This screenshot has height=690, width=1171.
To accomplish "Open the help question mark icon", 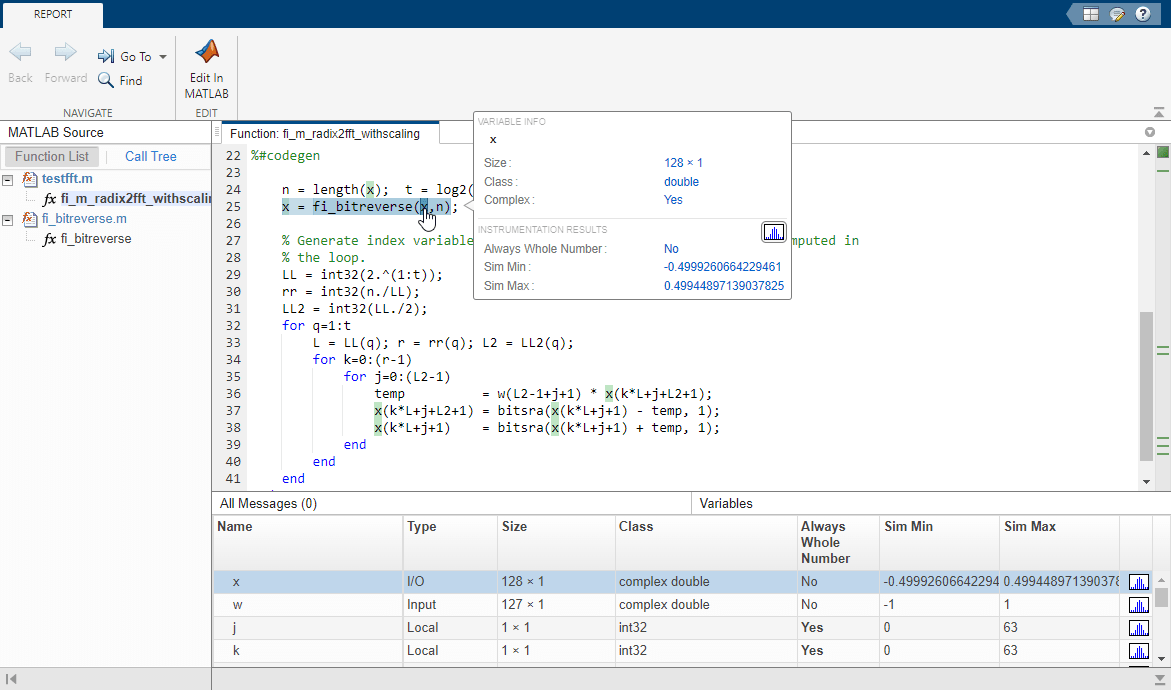I will [x=1143, y=14].
